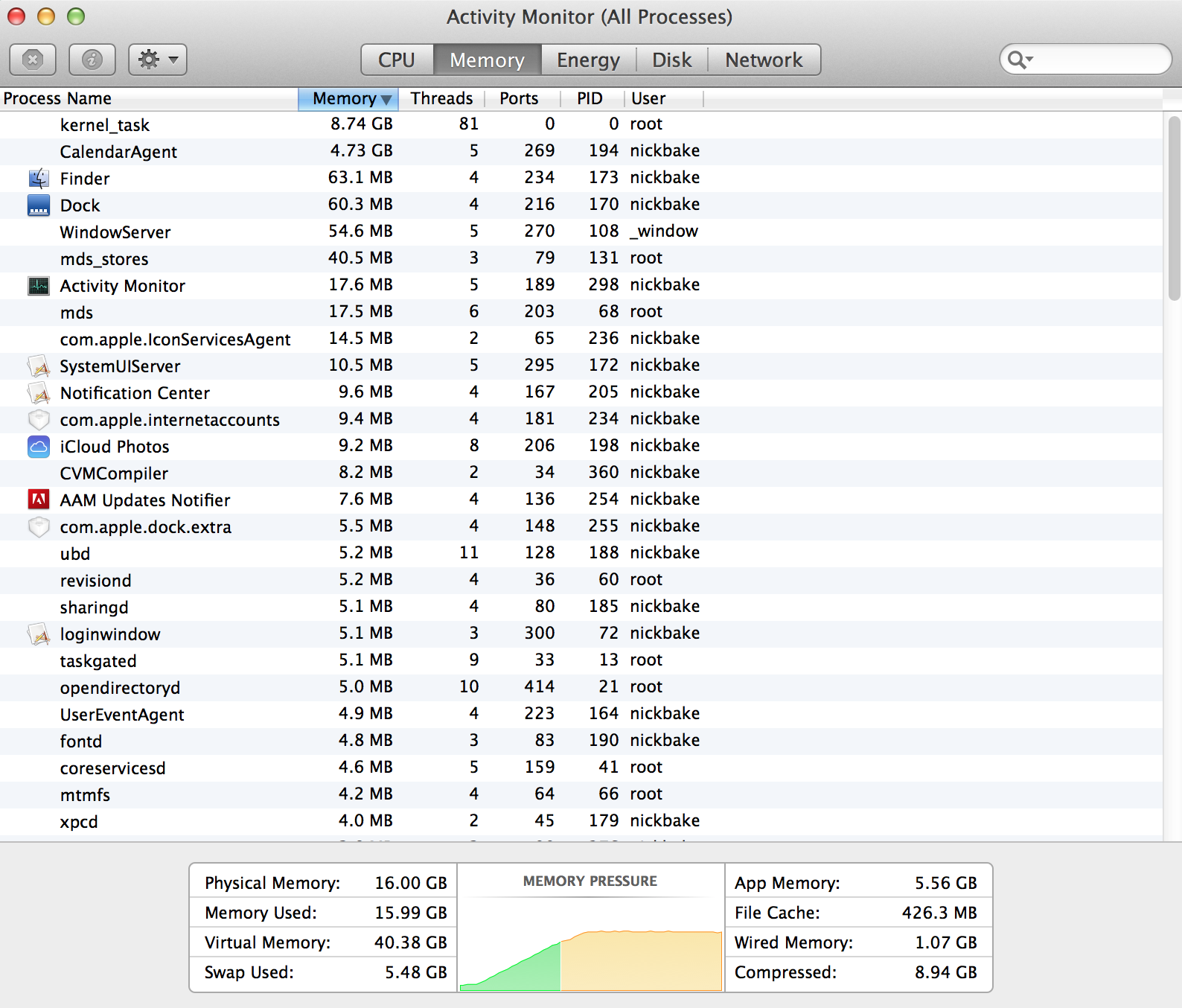Click the Dock process icon
Screen dimensions: 1182x1008
tap(39, 205)
